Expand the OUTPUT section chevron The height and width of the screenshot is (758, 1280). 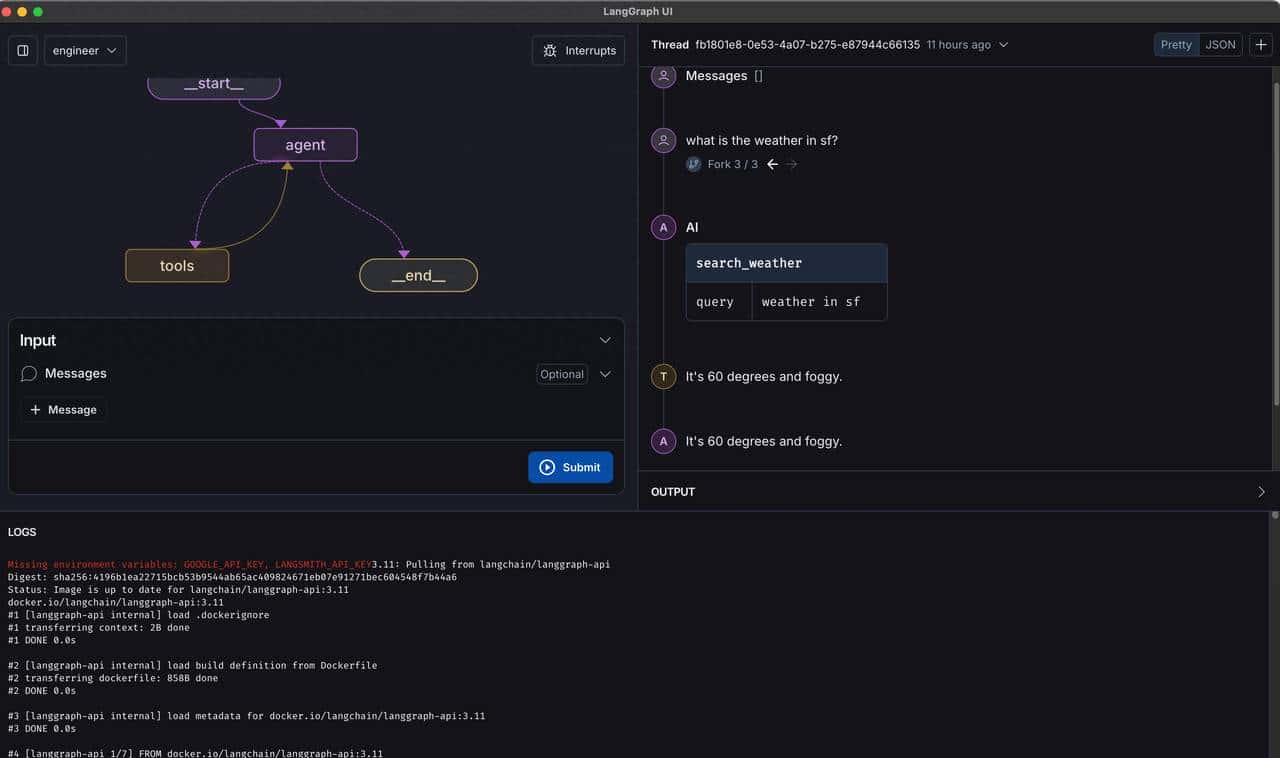(x=1261, y=492)
